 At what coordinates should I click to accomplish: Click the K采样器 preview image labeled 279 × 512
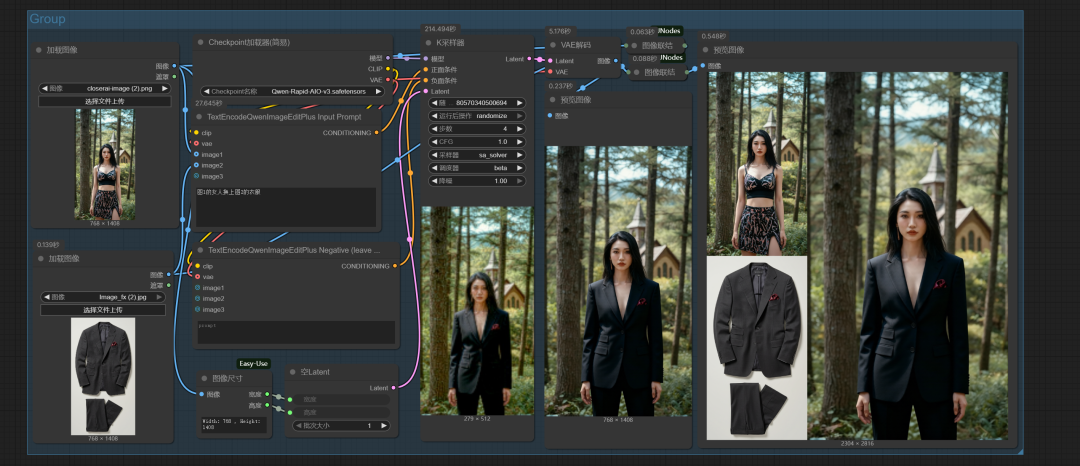click(477, 310)
